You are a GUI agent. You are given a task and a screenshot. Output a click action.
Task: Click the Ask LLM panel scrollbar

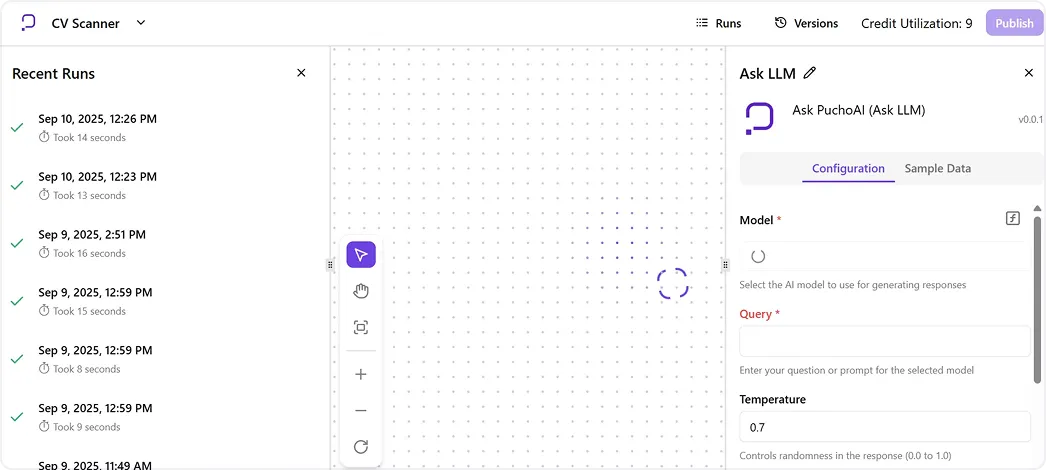[1037, 299]
